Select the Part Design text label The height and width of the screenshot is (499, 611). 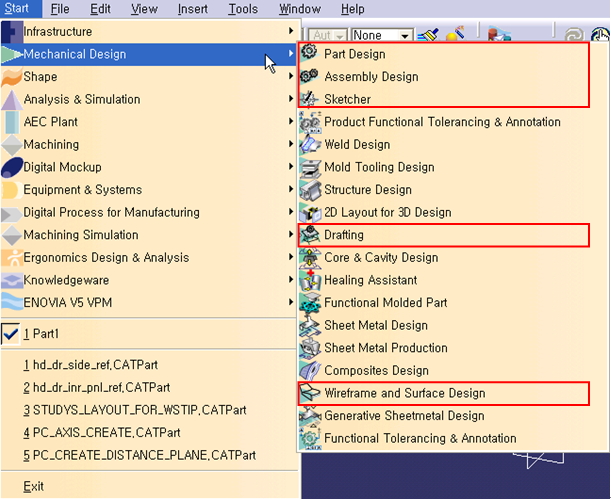[x=355, y=54]
